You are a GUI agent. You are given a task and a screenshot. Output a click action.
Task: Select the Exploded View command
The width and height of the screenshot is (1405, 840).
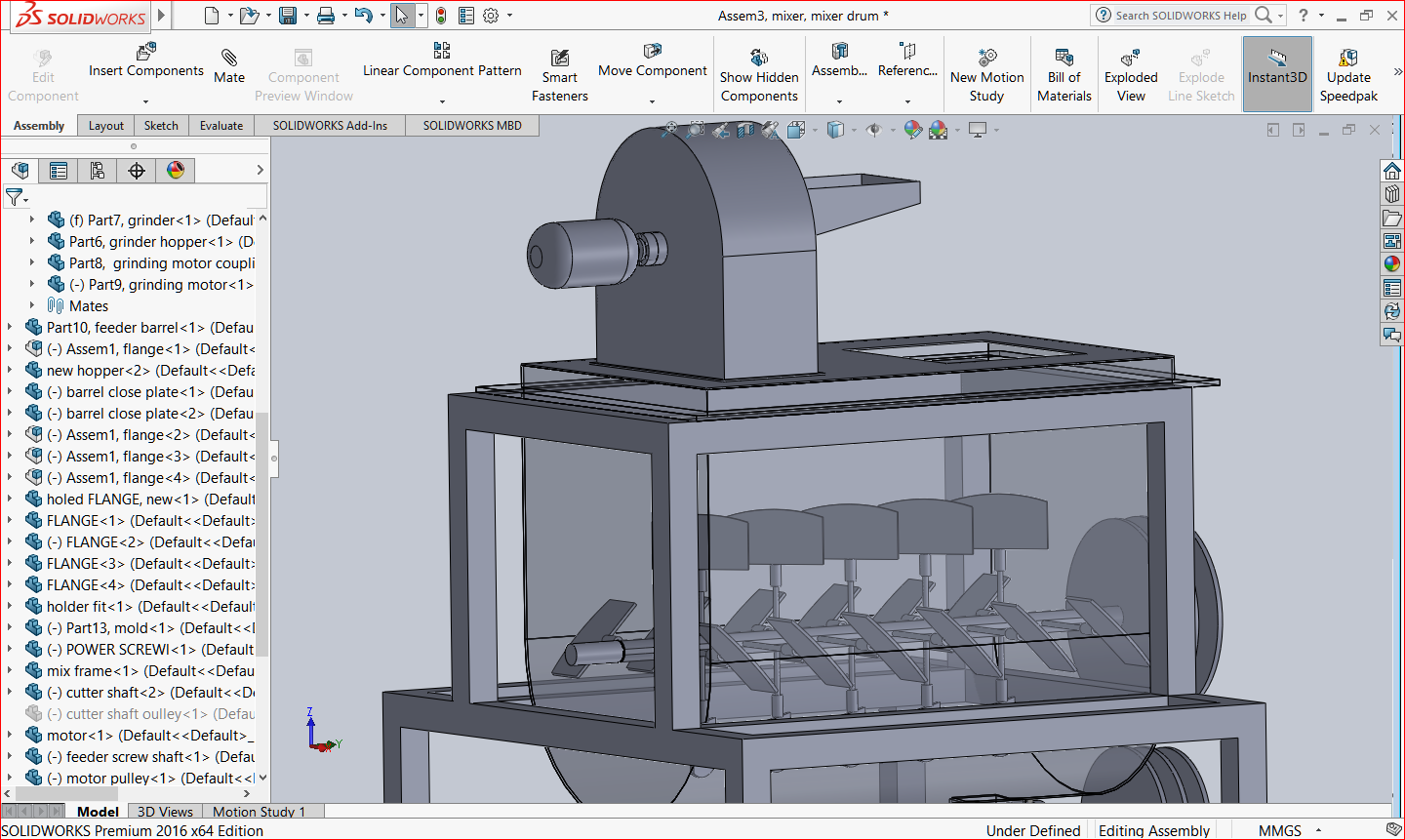[1131, 74]
